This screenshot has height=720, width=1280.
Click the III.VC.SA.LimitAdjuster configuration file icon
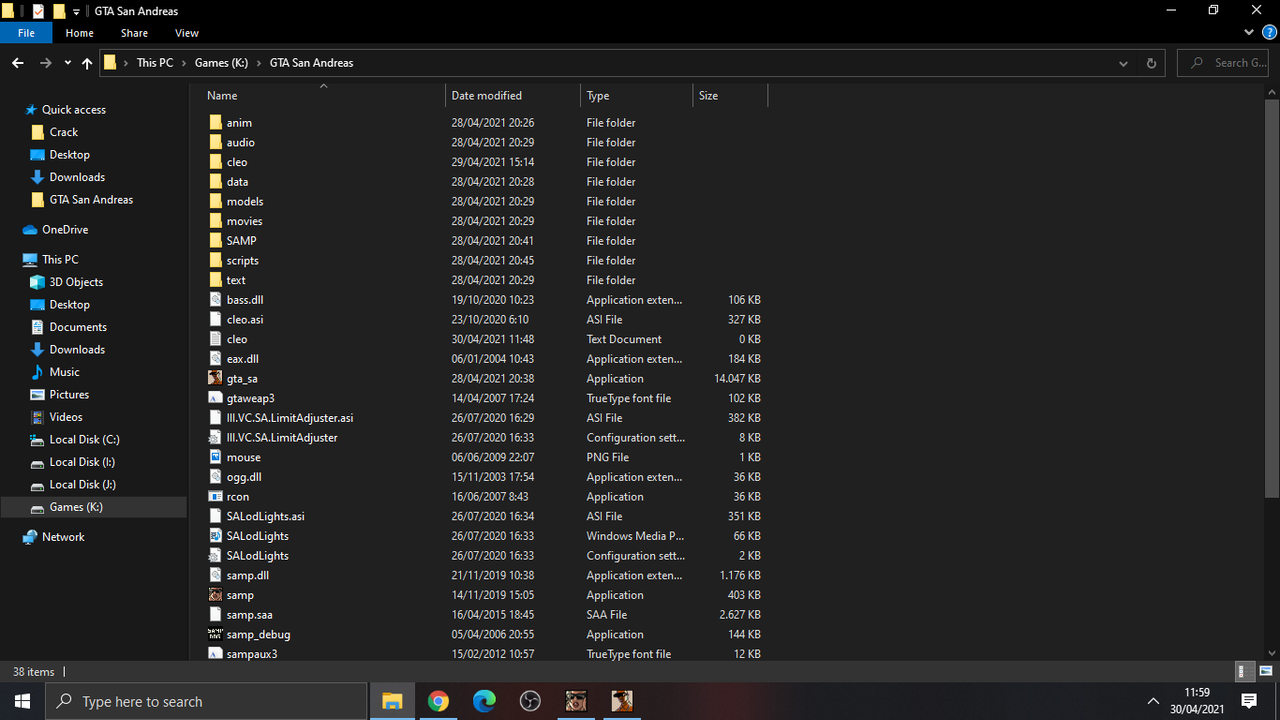[215, 437]
